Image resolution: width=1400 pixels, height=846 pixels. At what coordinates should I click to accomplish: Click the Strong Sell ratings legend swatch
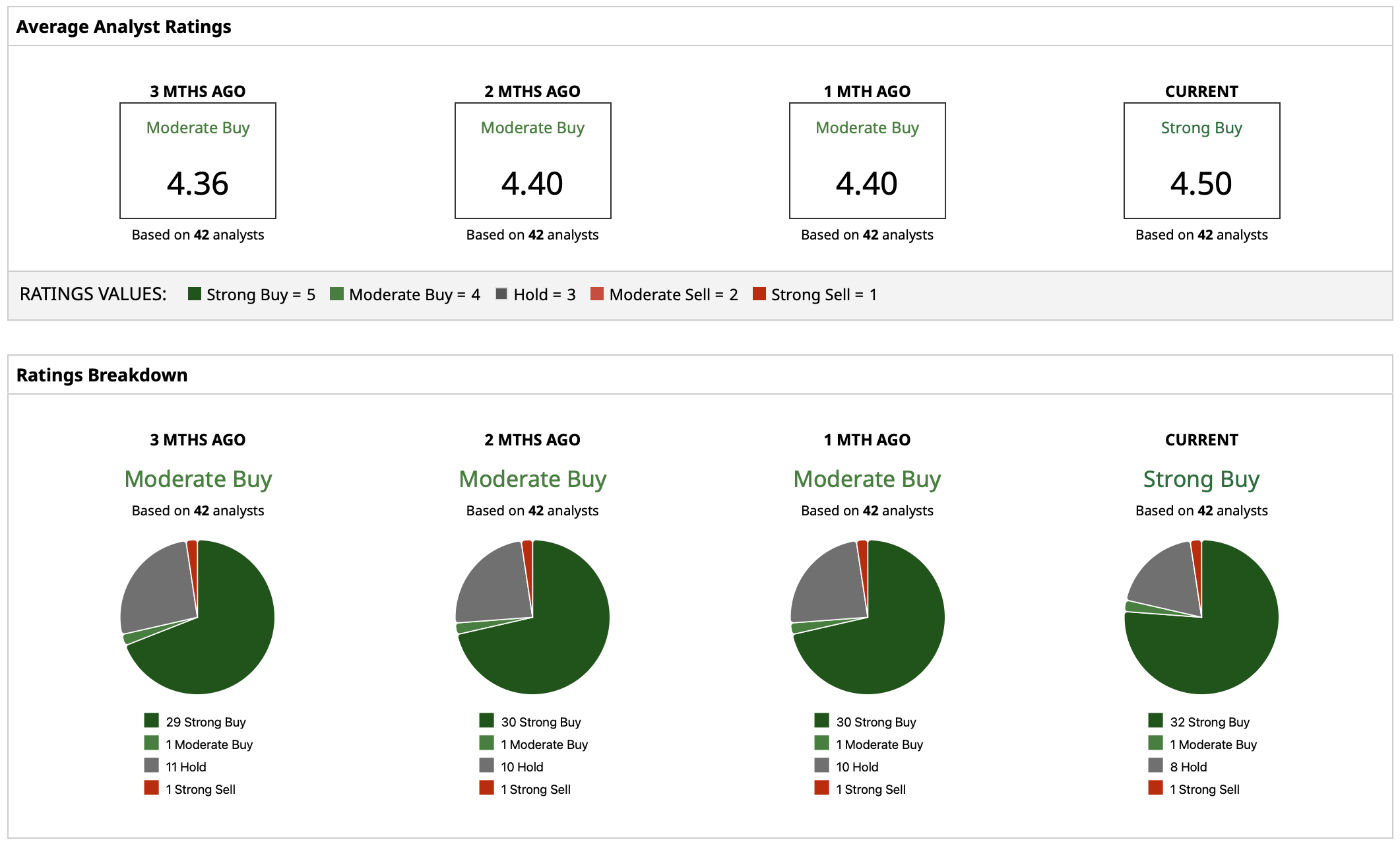[x=759, y=294]
